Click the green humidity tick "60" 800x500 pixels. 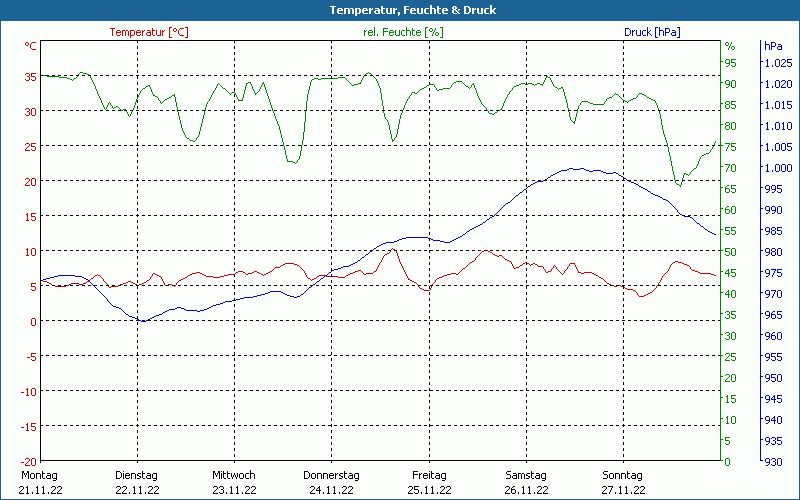731,210
